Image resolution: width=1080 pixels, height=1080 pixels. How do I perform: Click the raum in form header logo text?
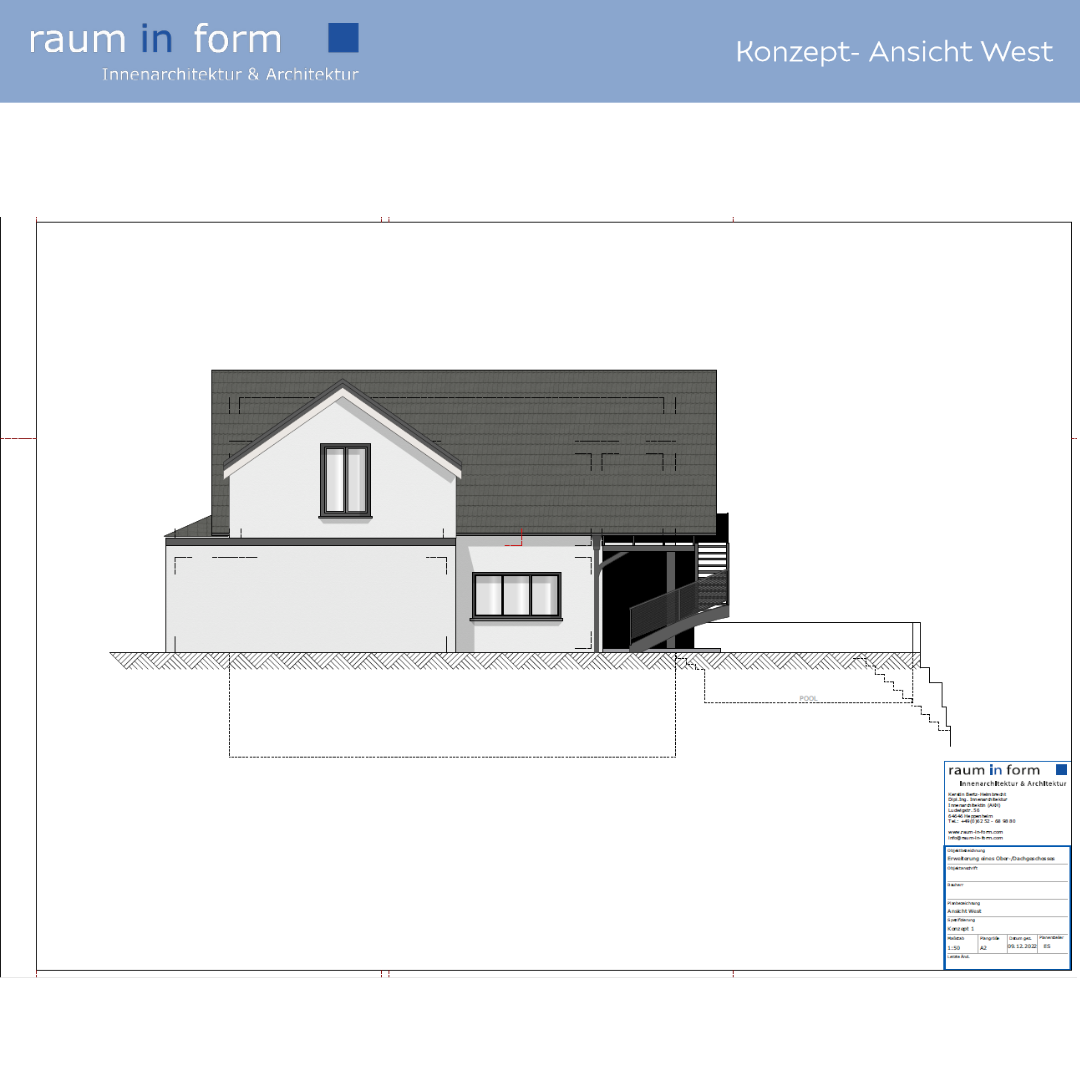pyautogui.click(x=156, y=39)
